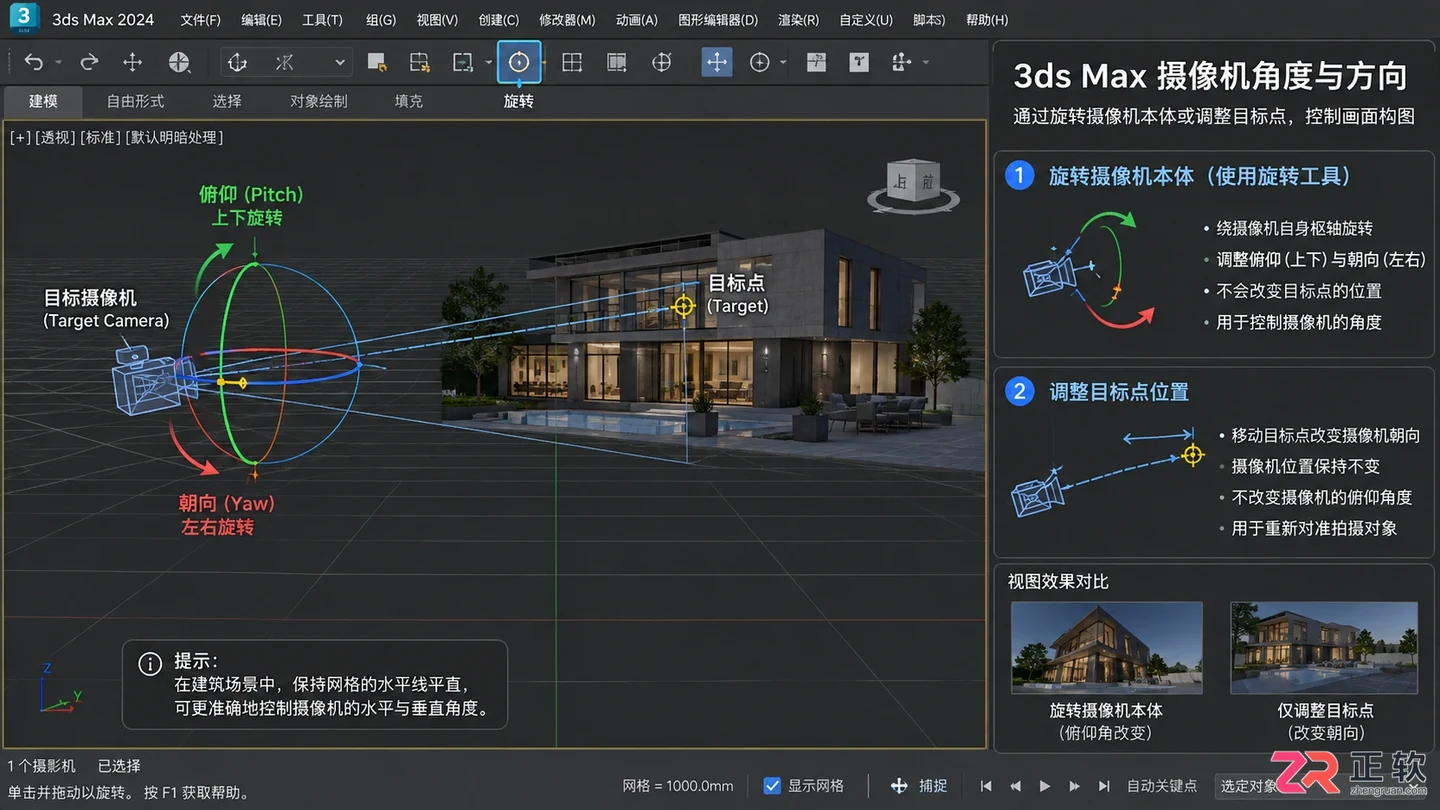Click the circle-dot snap icon after Move

pyautogui.click(x=760, y=62)
